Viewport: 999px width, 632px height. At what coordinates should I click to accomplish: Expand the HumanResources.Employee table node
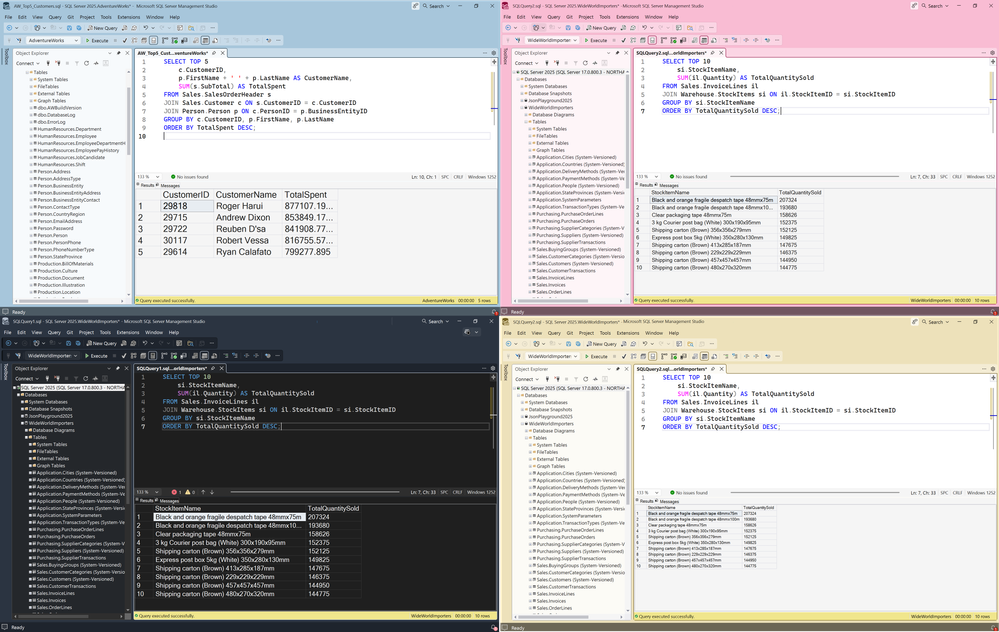click(x=31, y=136)
